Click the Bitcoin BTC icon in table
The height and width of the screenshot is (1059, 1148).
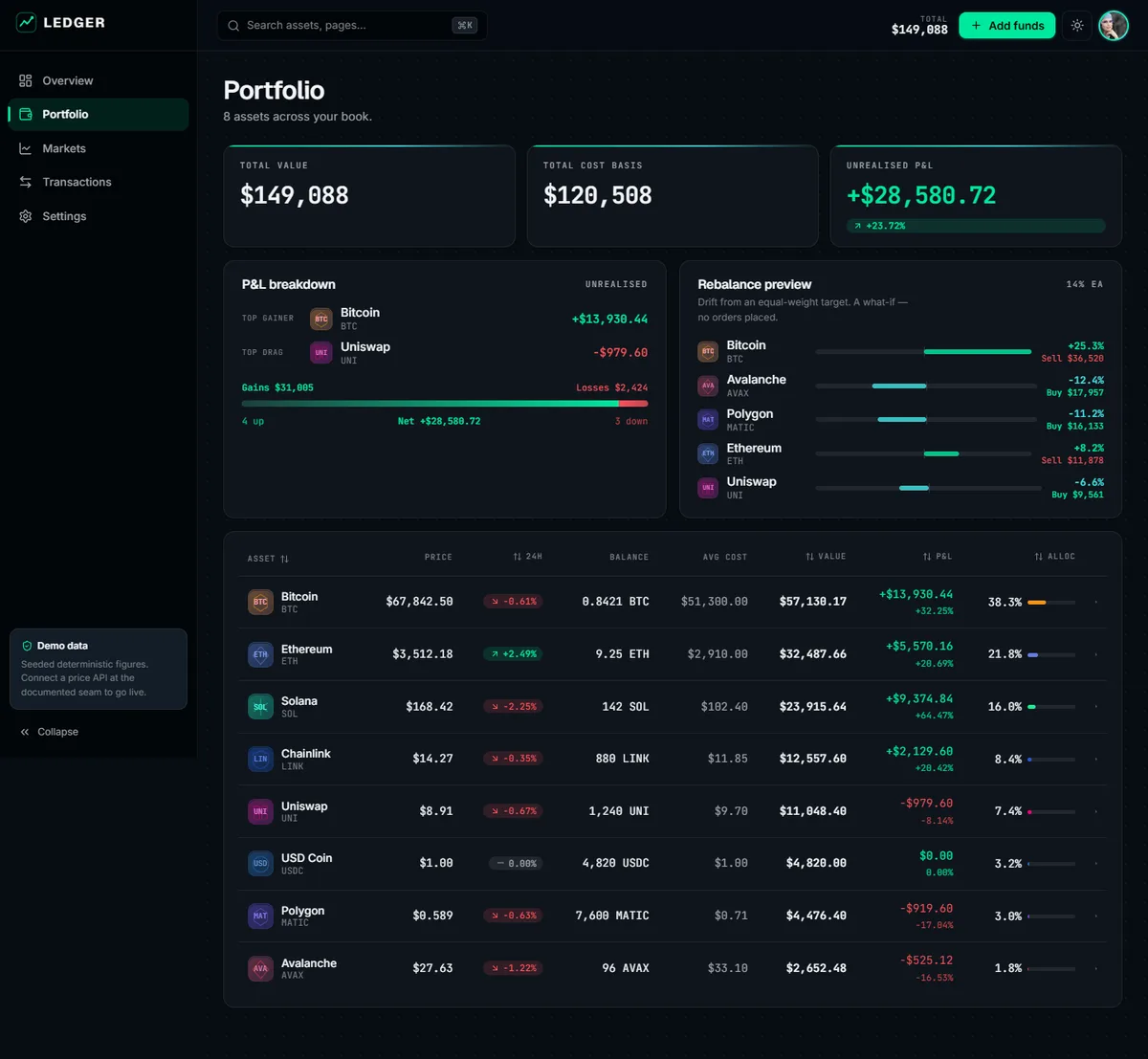tap(260, 602)
